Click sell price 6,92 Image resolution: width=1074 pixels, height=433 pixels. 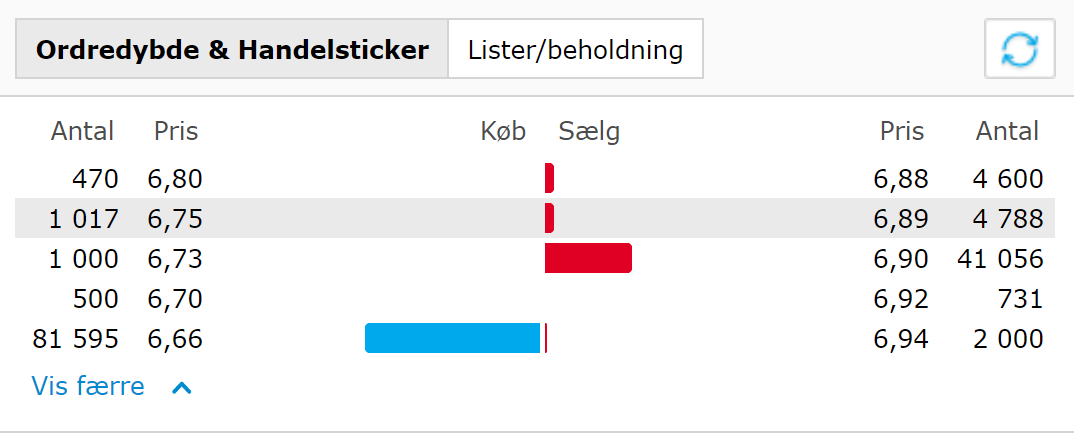(x=901, y=299)
